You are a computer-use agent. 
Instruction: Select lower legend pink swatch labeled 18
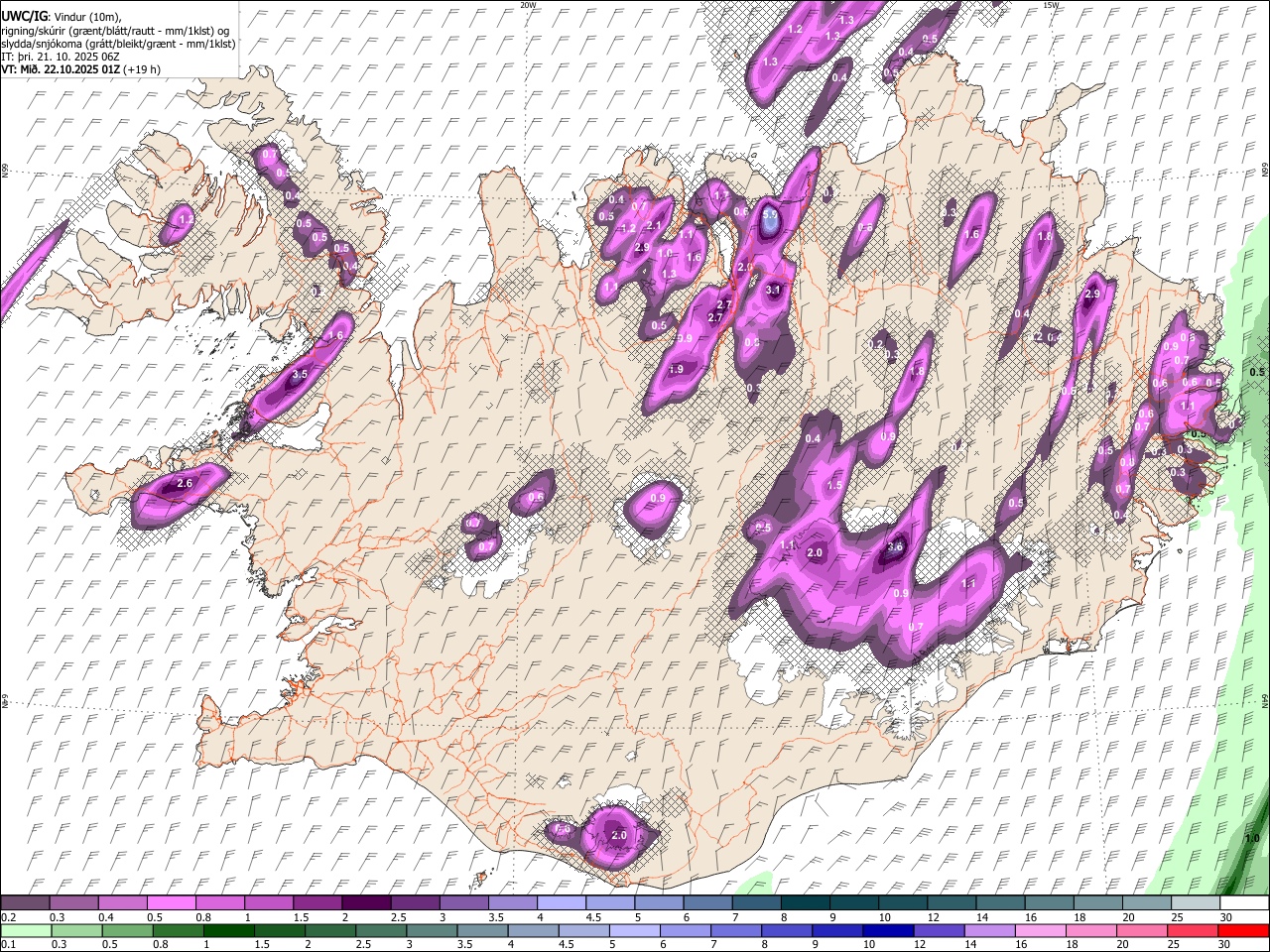coord(1091,930)
